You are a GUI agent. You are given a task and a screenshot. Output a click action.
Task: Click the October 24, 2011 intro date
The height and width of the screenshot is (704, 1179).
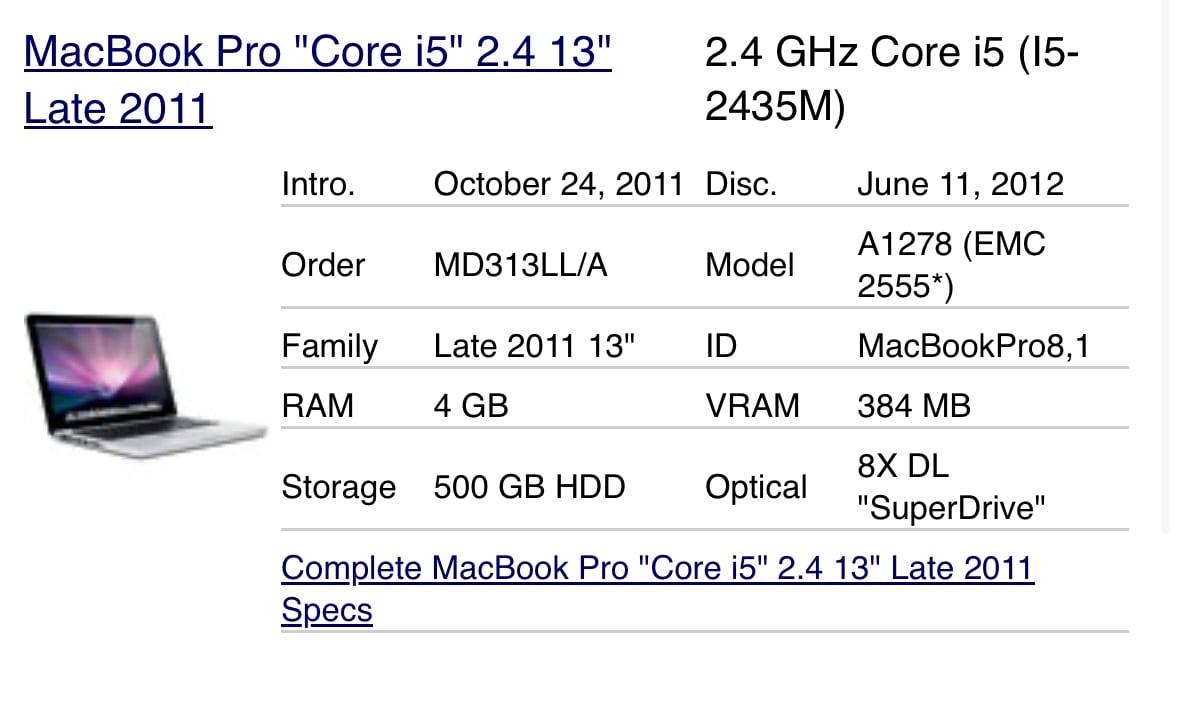click(558, 184)
